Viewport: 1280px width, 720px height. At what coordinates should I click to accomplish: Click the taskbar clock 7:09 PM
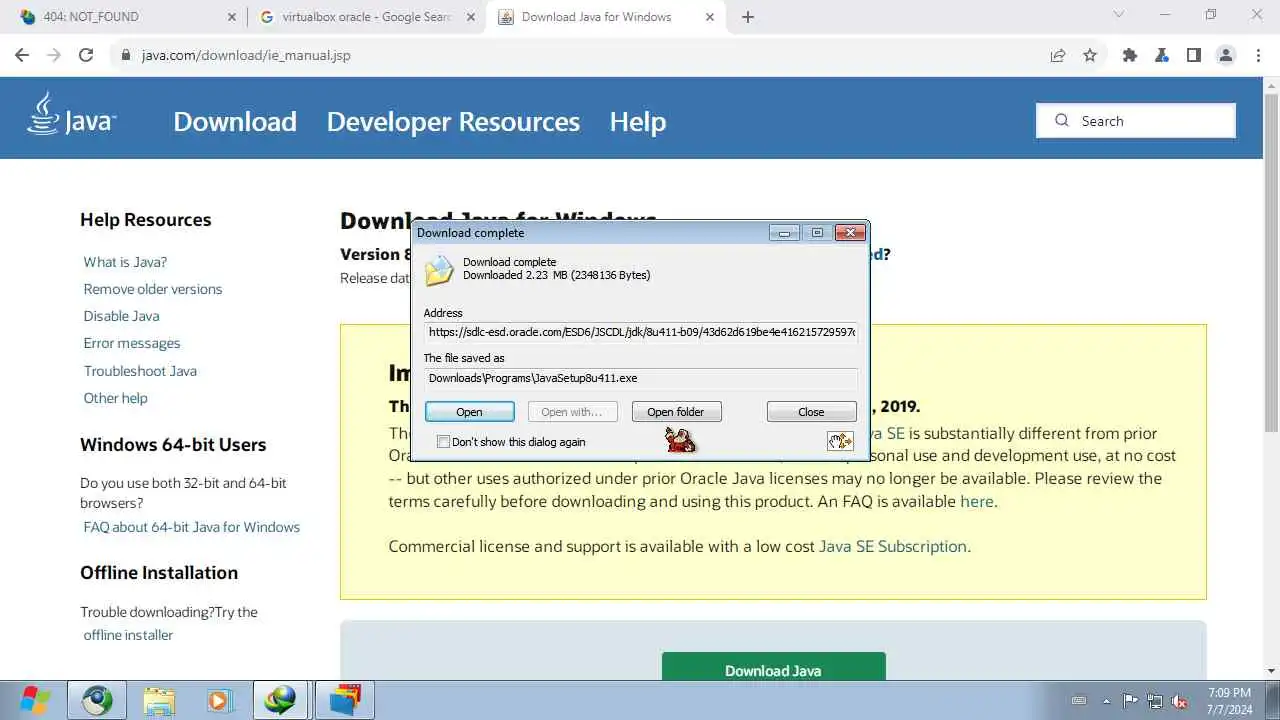coord(1229,692)
